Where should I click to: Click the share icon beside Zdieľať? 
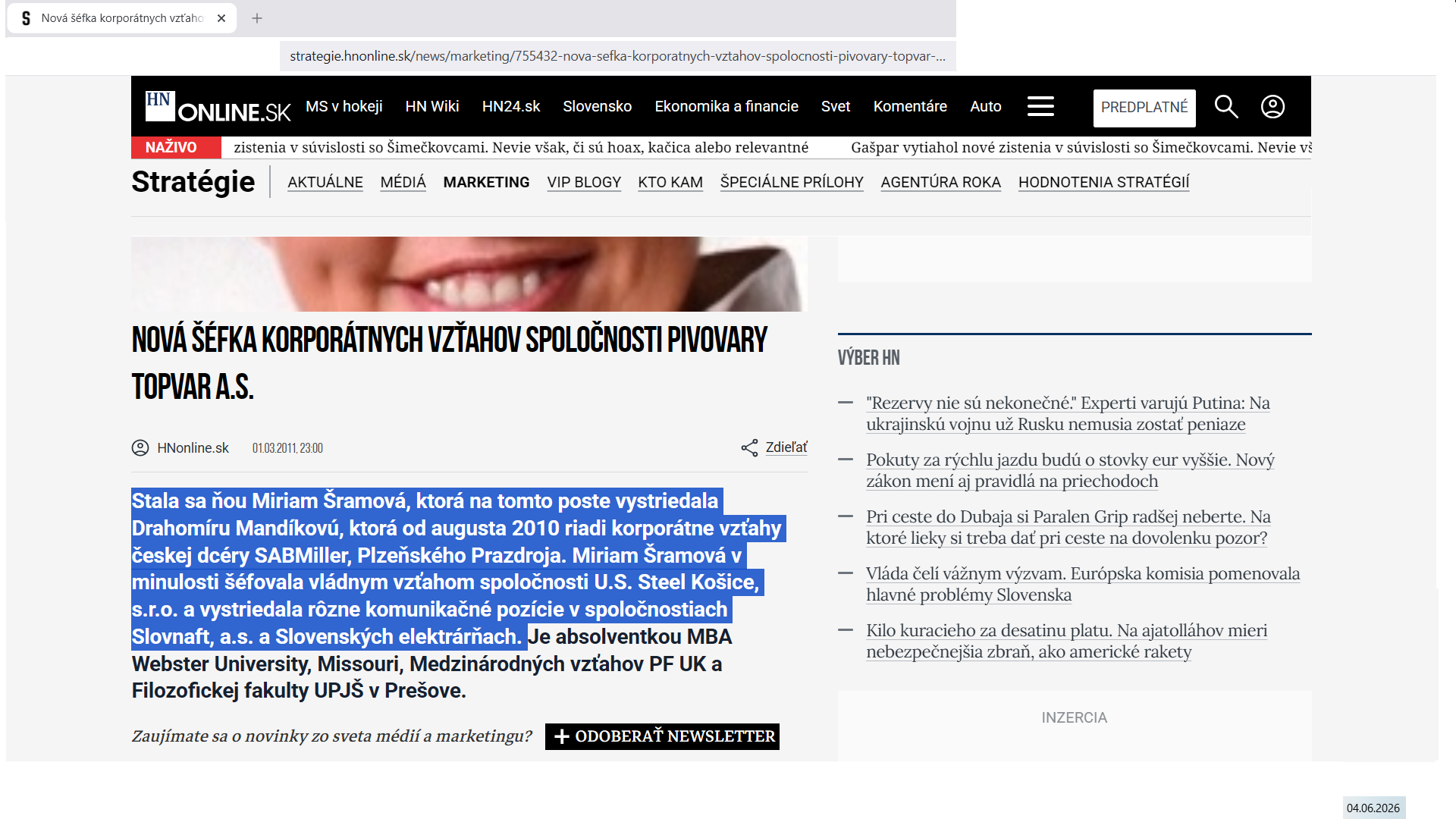pos(749,448)
